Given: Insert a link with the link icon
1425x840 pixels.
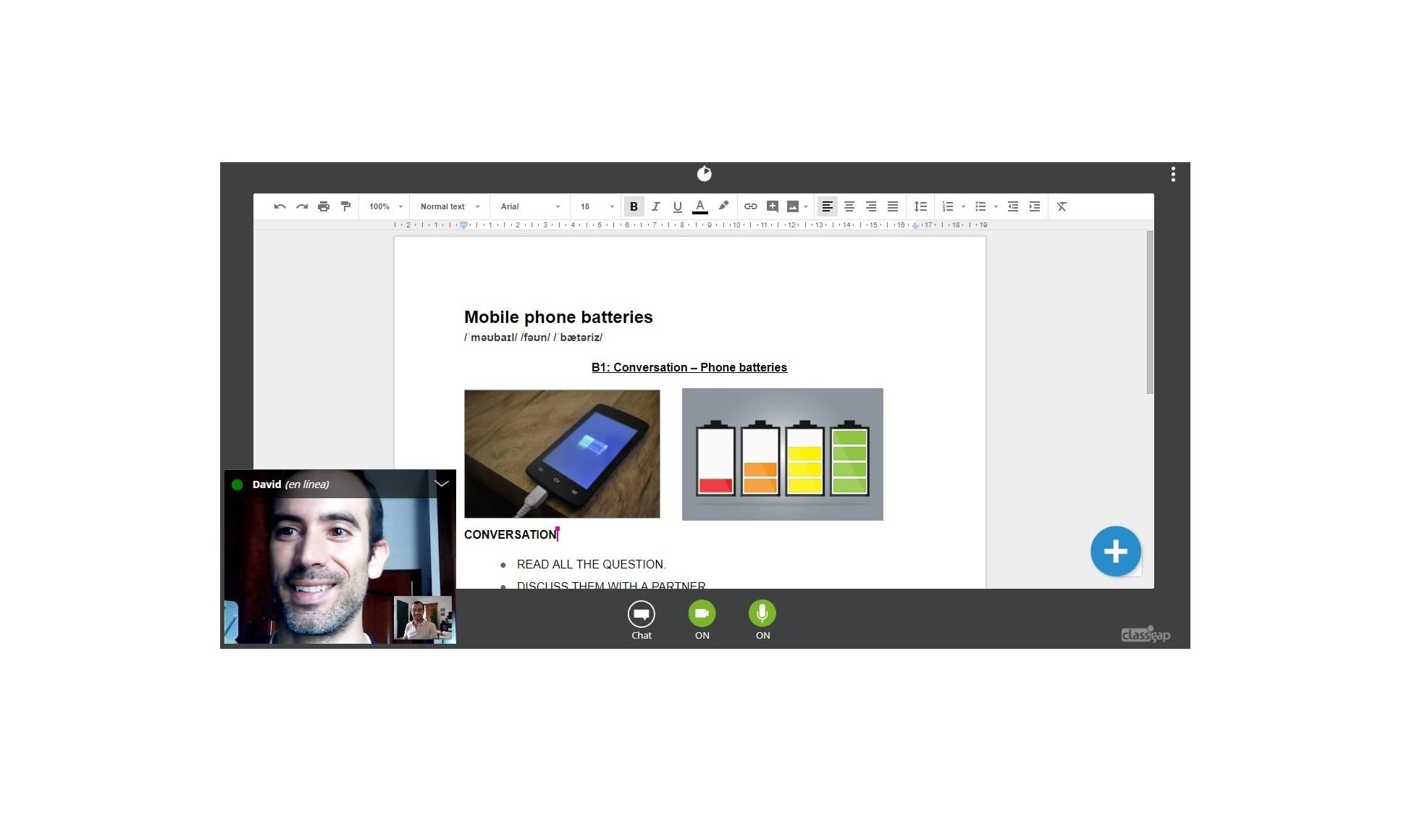Looking at the screenshot, I should click(751, 207).
